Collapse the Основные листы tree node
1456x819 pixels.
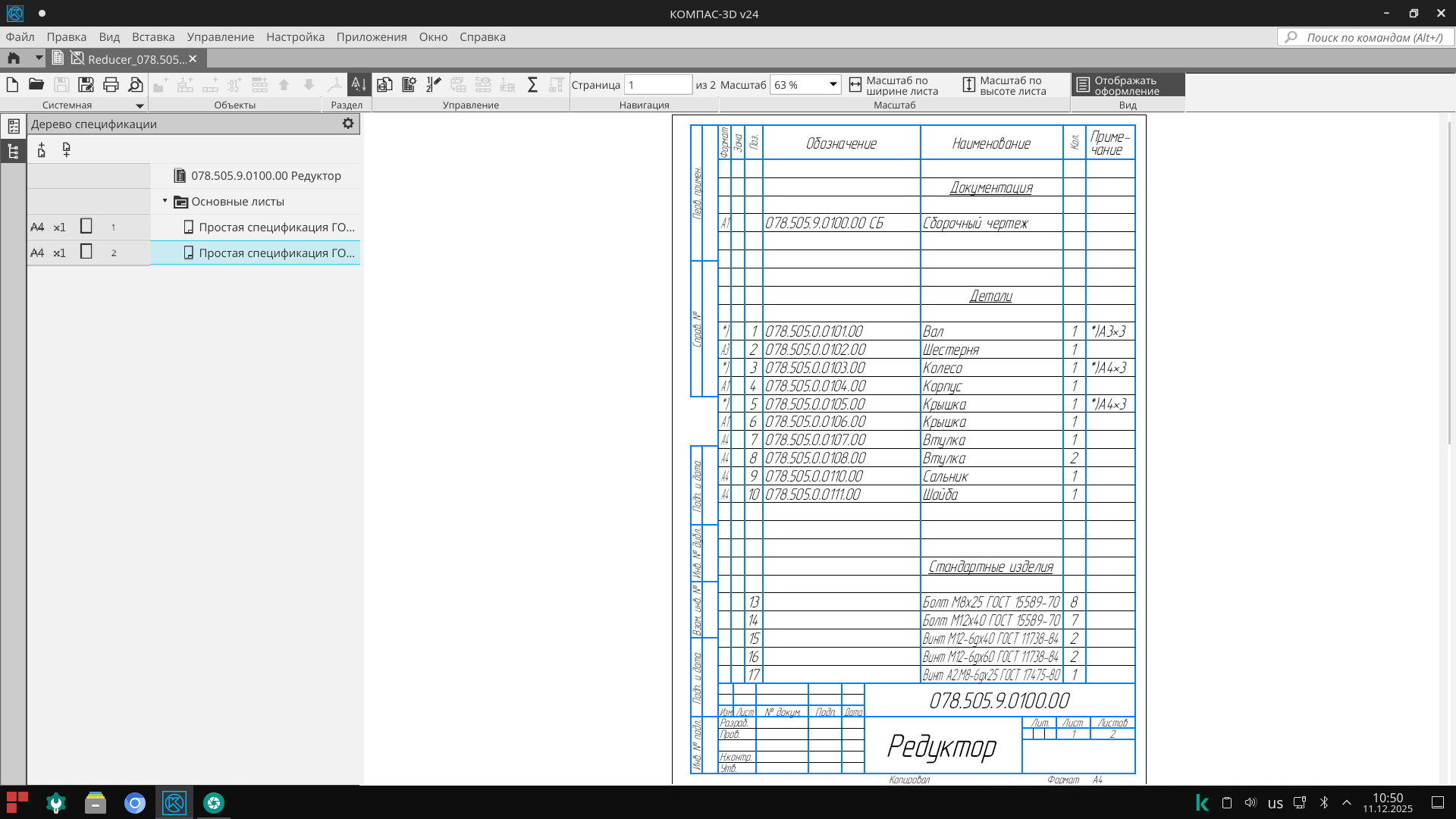pyautogui.click(x=165, y=201)
